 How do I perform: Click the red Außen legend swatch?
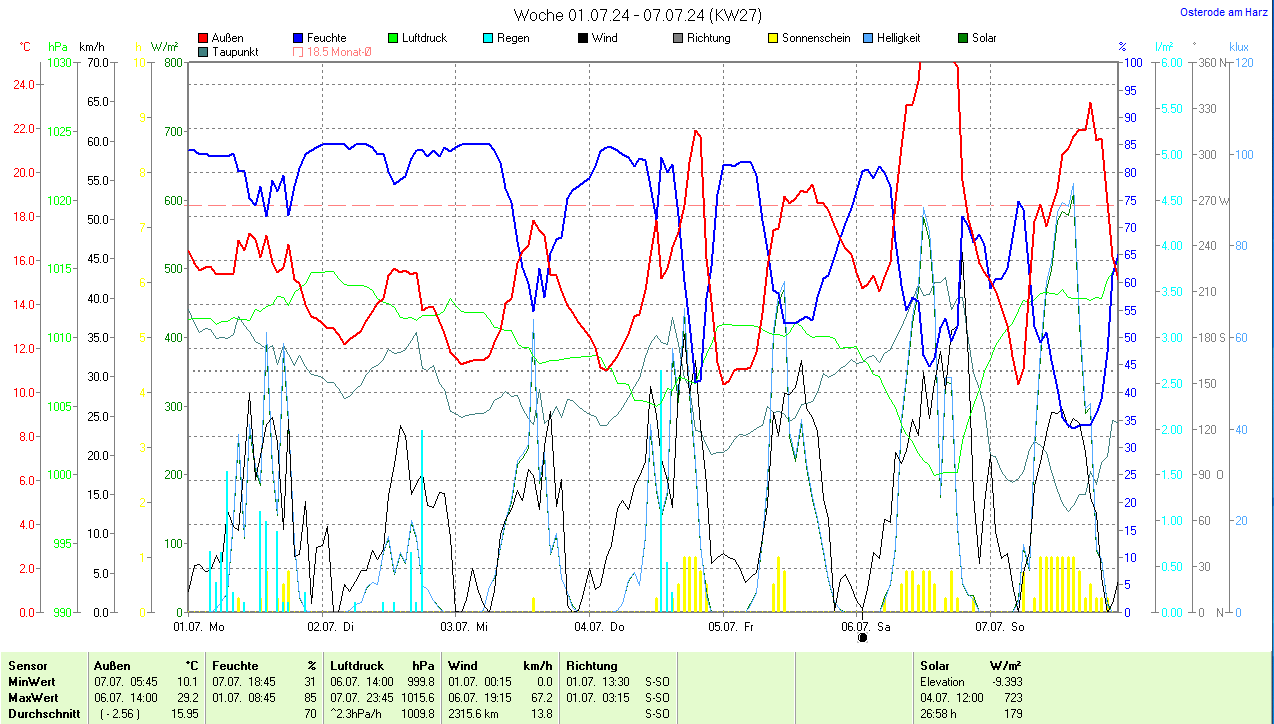204,38
